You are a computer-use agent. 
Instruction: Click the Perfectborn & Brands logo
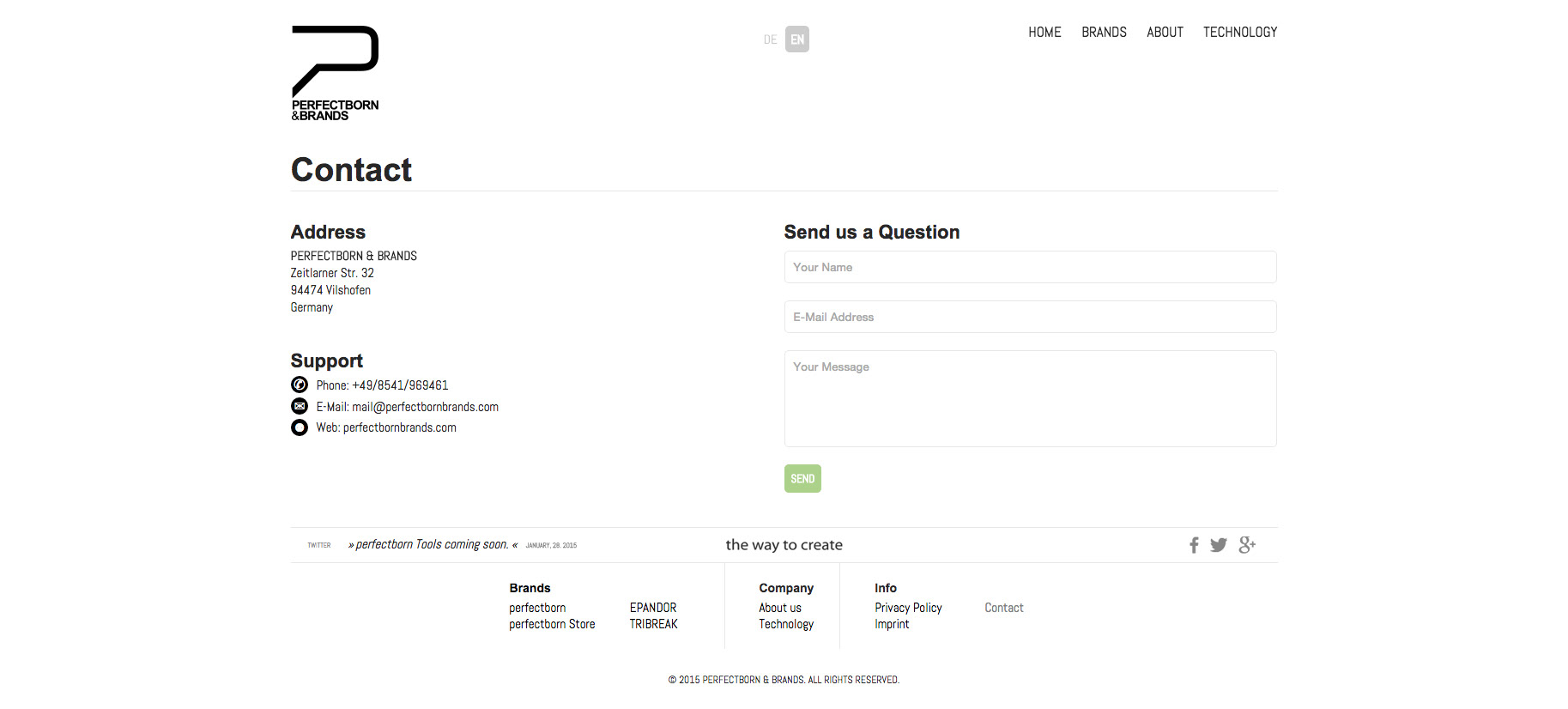pyautogui.click(x=335, y=73)
